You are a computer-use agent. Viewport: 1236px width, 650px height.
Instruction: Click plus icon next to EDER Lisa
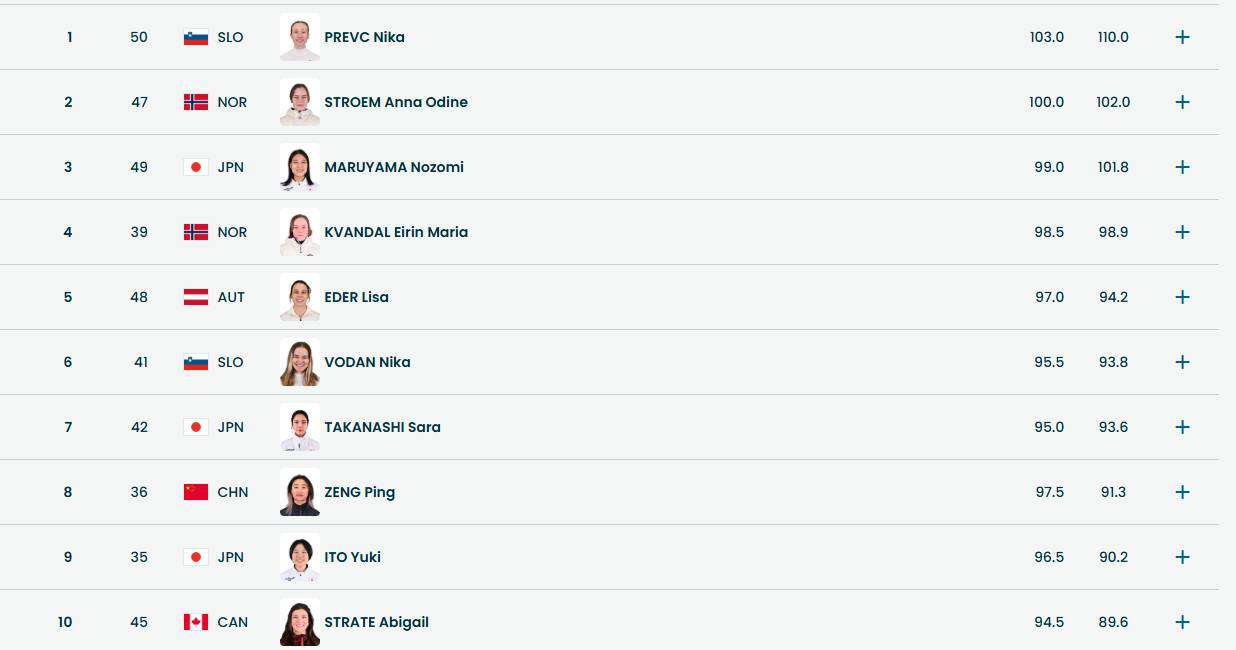[1182, 297]
